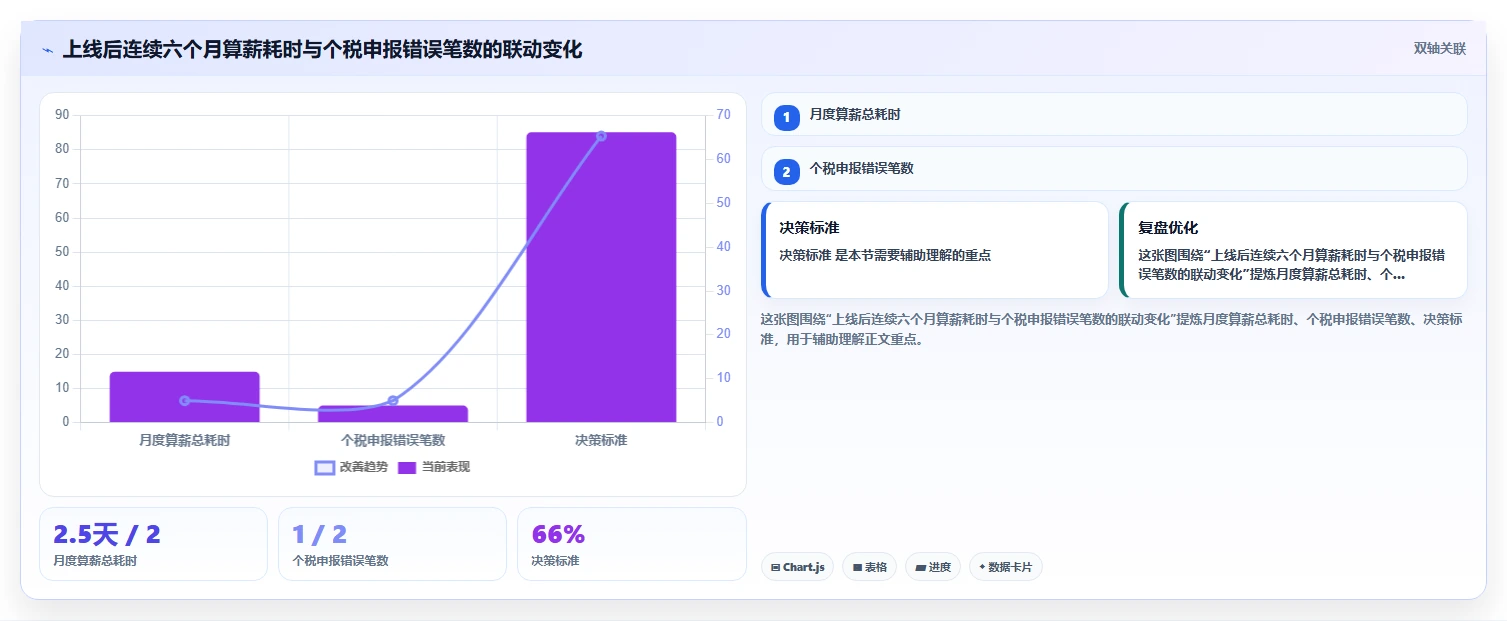1507x621 pixels.
Task: Click the 表格 tag
Action: click(x=870, y=567)
